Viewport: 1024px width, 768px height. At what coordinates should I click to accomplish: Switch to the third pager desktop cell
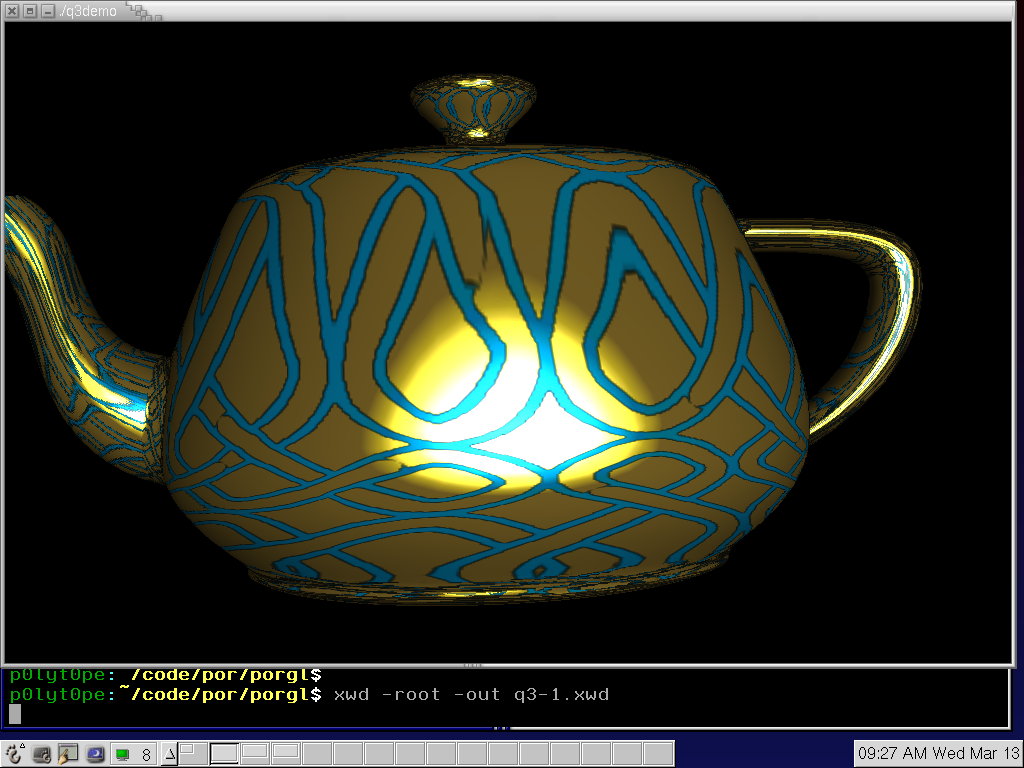[256, 754]
